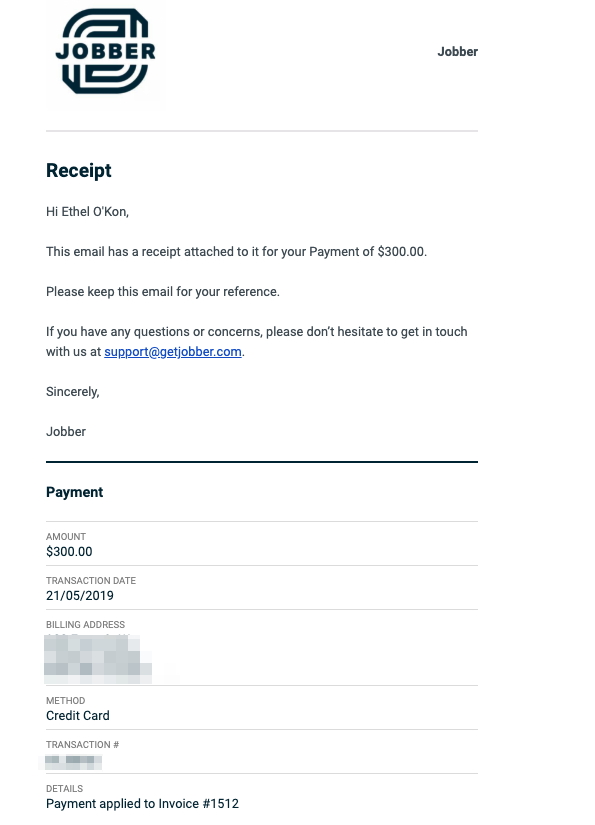Click the TRANSACTION DATE label
Viewport: 595px width, 825px height.
91,581
